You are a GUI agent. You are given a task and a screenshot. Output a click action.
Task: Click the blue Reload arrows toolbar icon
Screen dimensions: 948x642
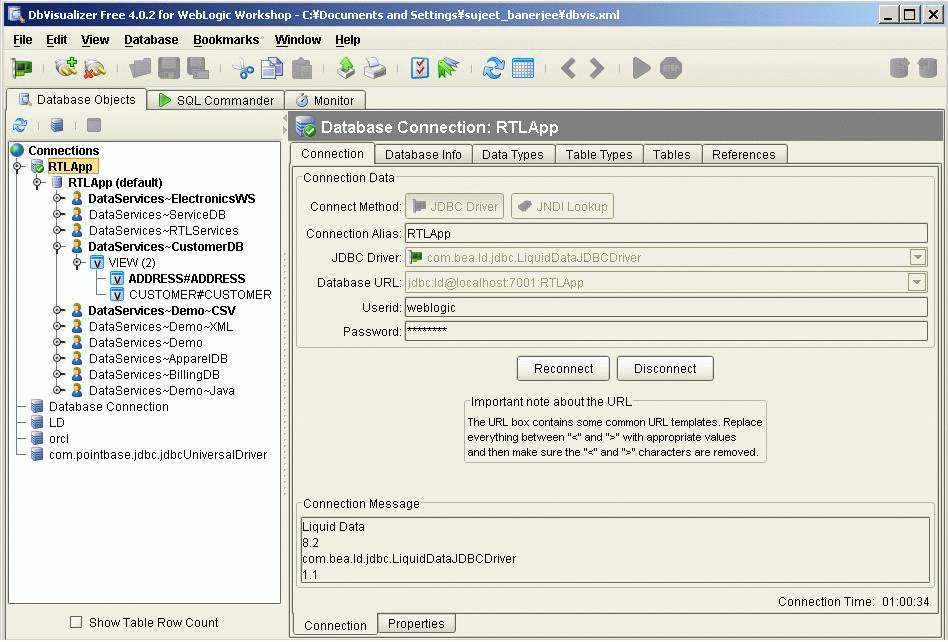493,68
